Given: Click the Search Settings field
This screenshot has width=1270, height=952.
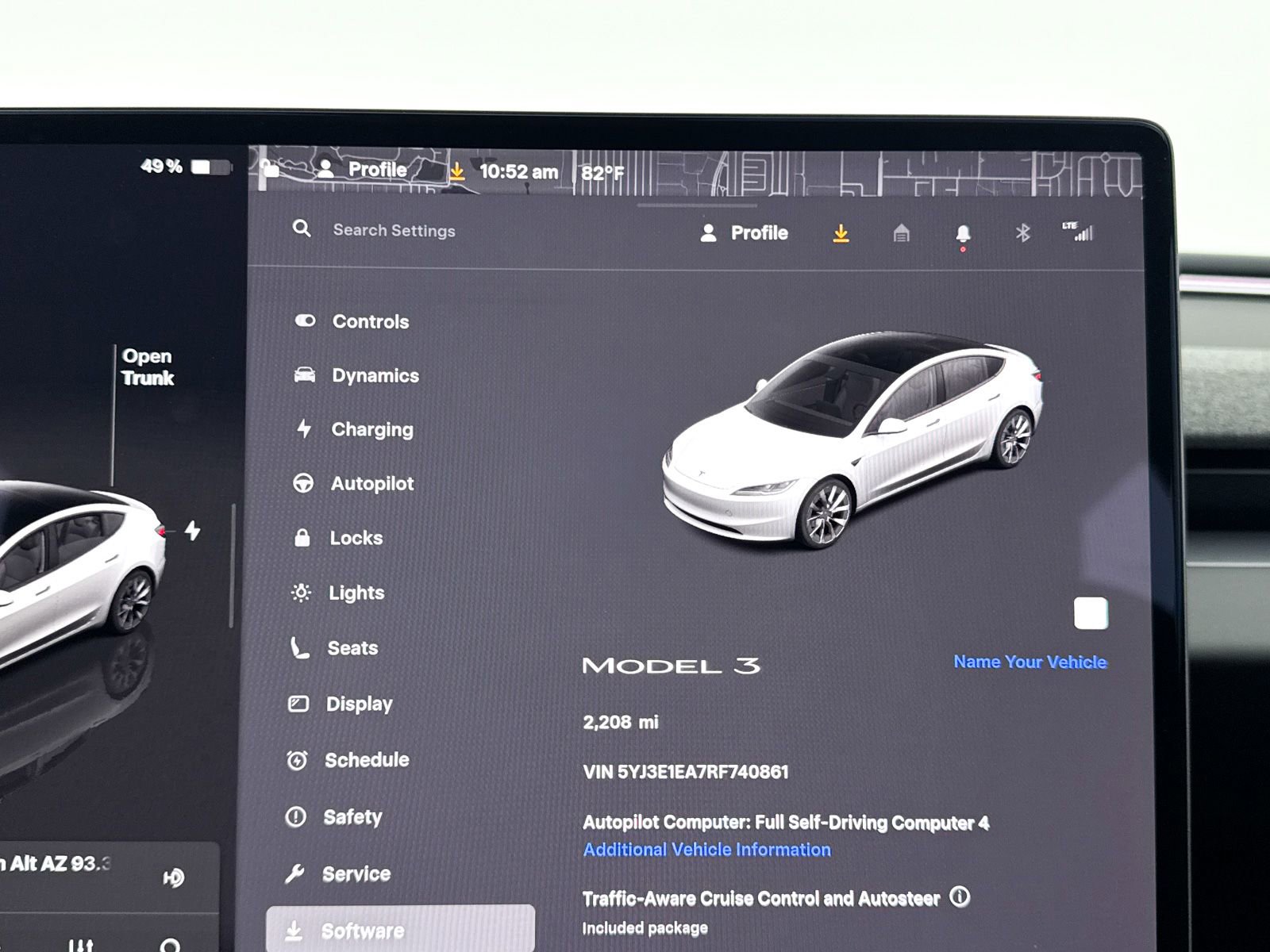Looking at the screenshot, I should 394,230.
